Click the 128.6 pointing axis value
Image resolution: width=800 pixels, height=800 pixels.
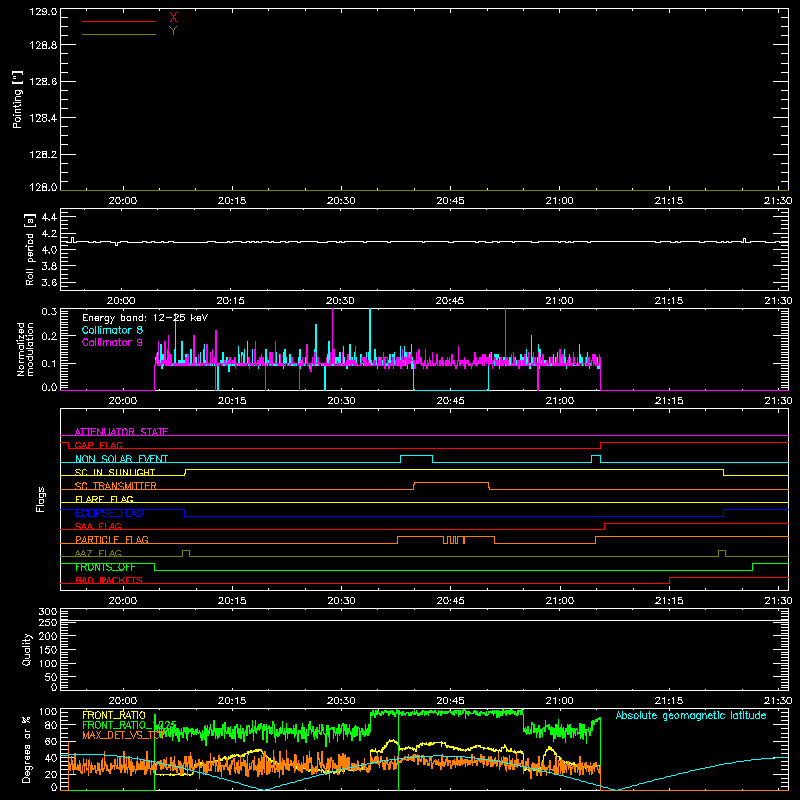click(43, 82)
